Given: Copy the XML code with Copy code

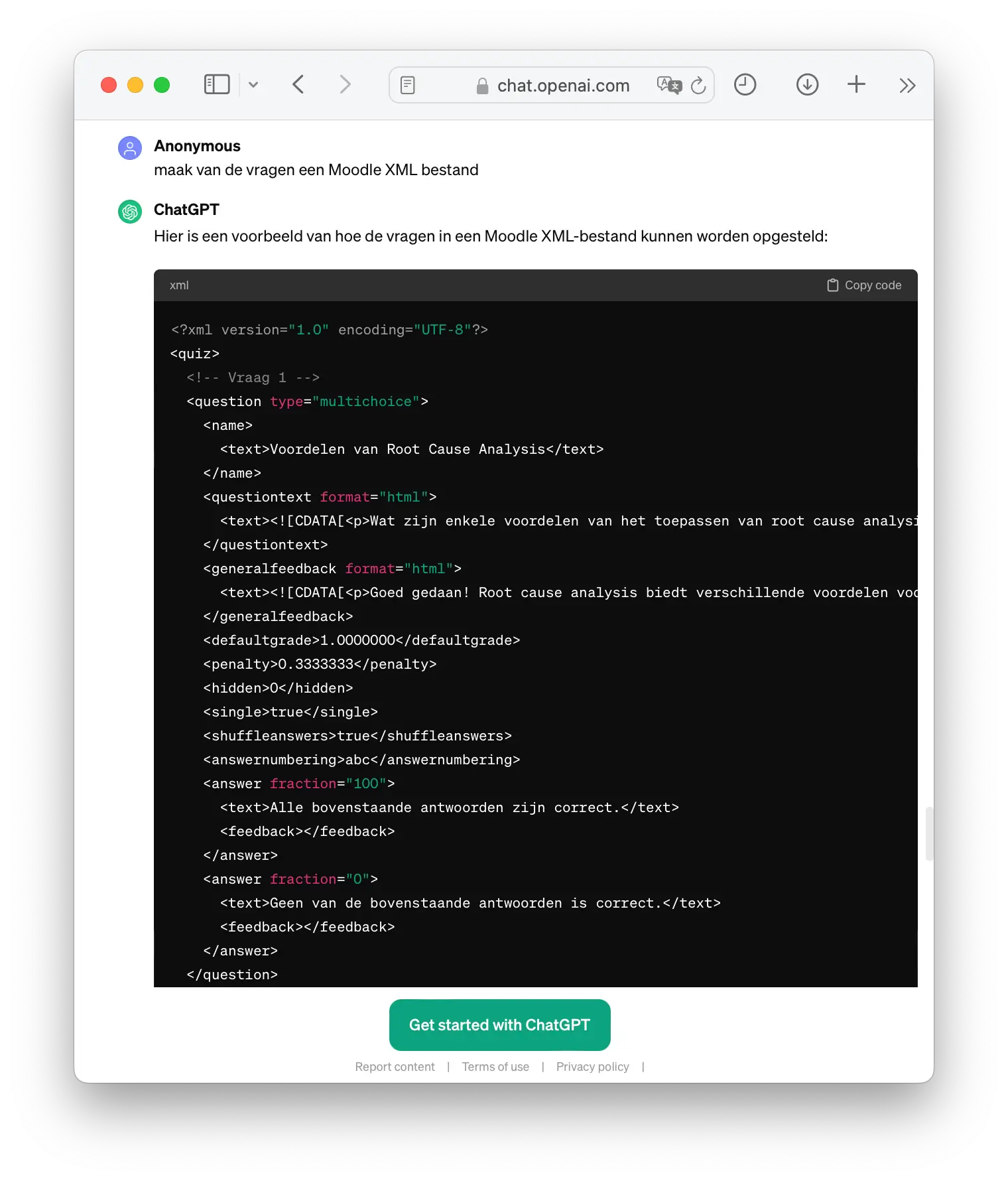Looking at the screenshot, I should coord(864,285).
